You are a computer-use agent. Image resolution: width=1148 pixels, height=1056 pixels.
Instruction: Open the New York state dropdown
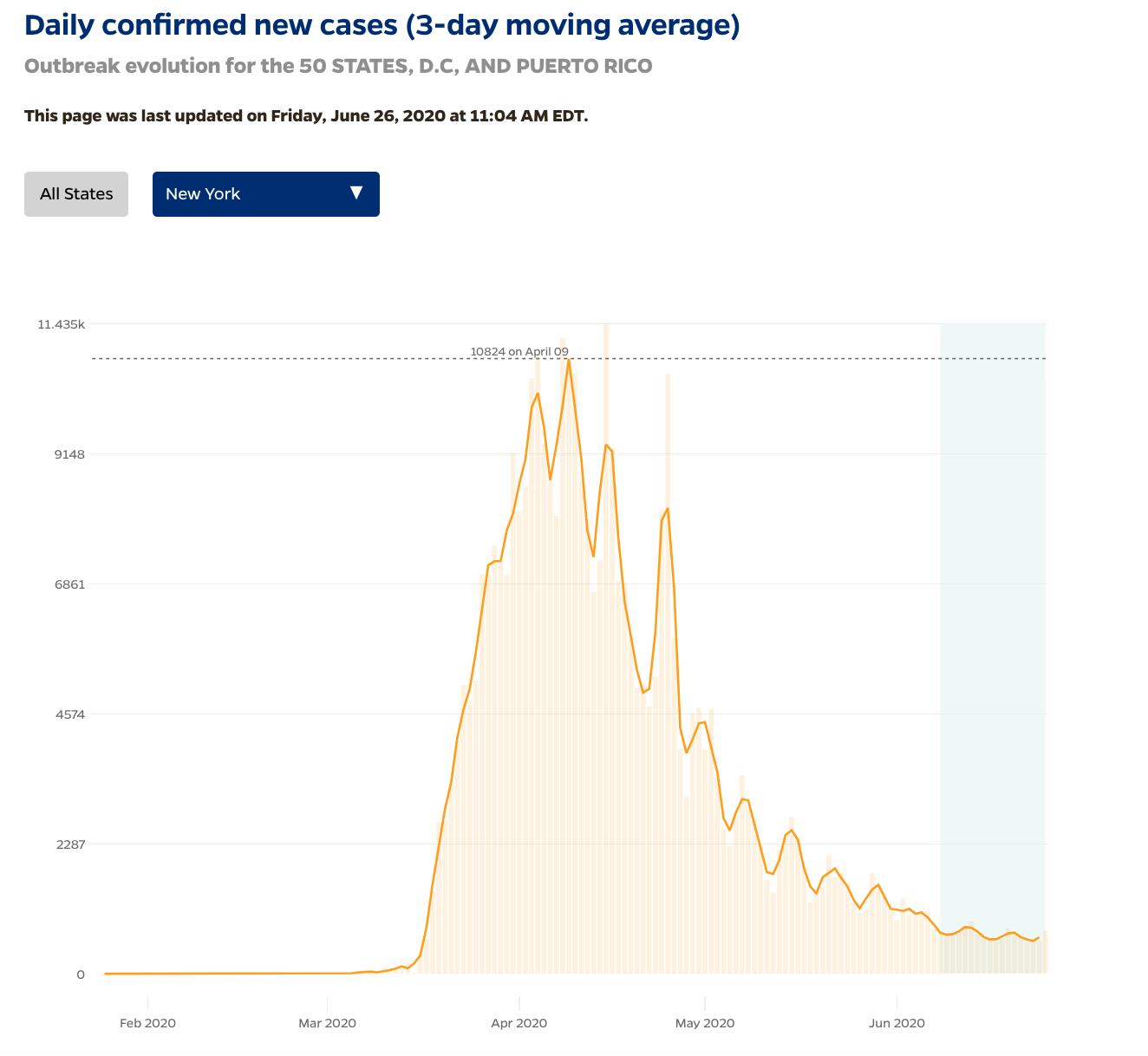265,194
